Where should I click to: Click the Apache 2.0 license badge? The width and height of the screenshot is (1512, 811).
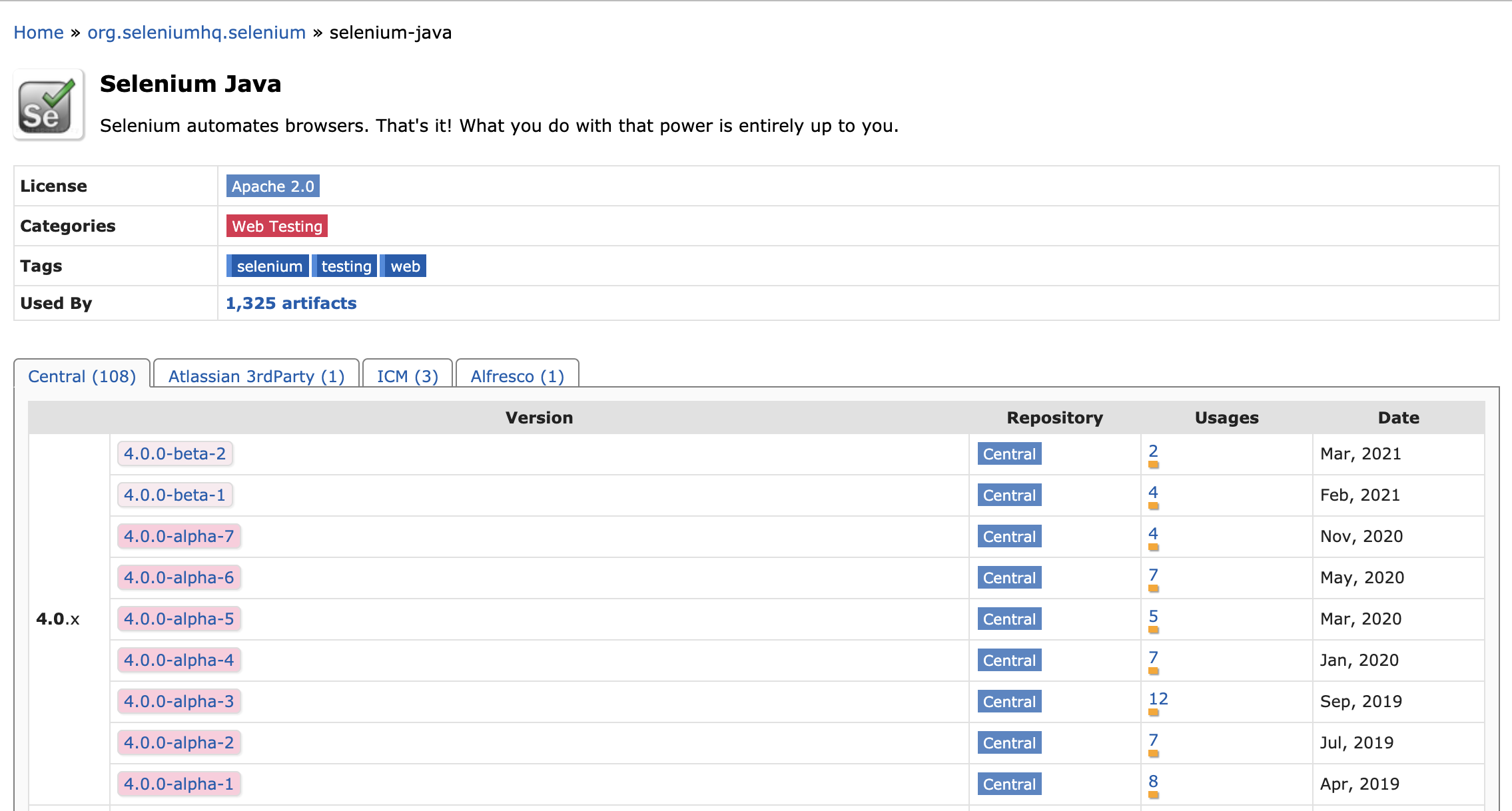point(272,186)
